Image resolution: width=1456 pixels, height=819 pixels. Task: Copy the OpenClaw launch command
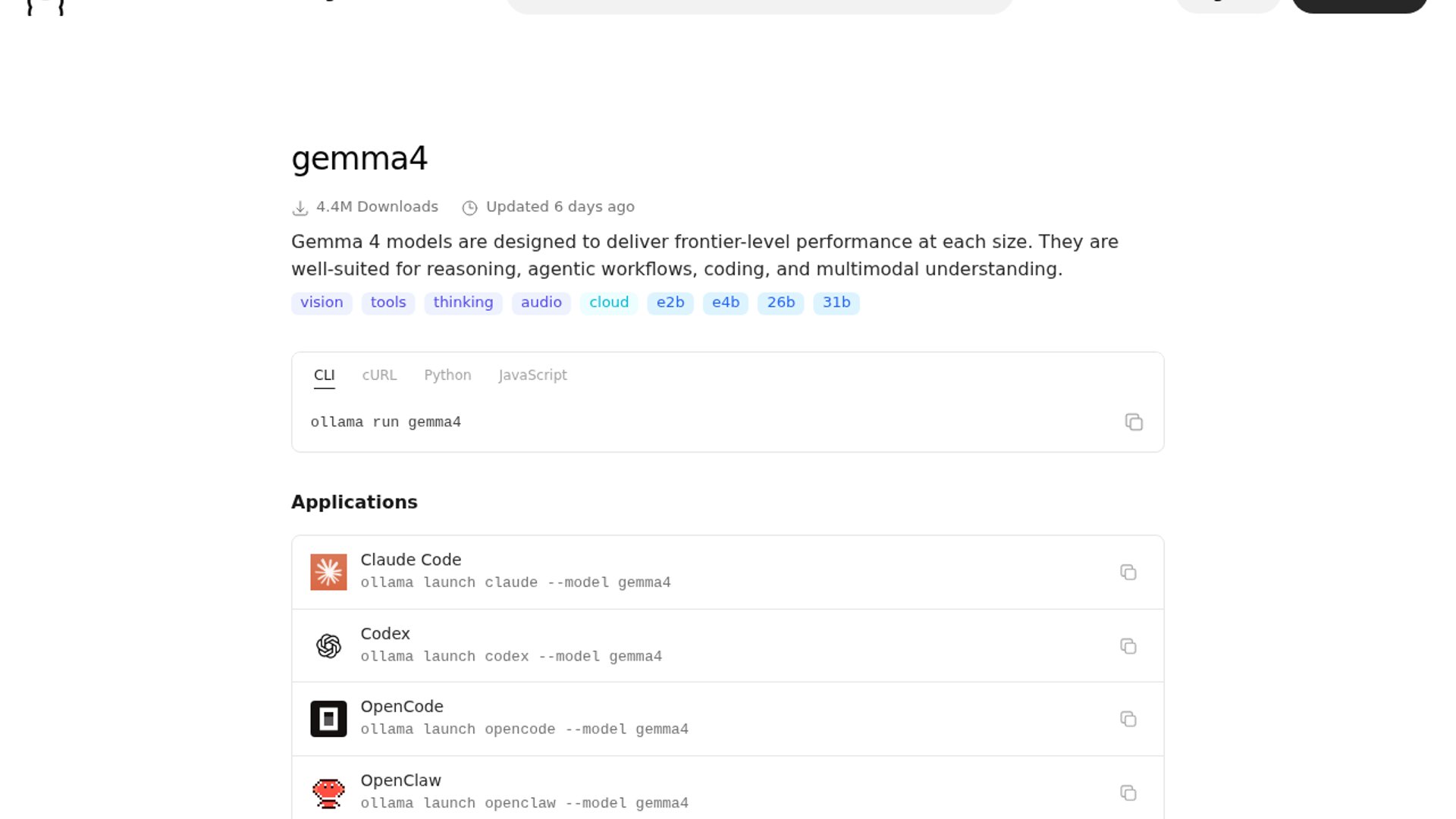(x=1128, y=793)
